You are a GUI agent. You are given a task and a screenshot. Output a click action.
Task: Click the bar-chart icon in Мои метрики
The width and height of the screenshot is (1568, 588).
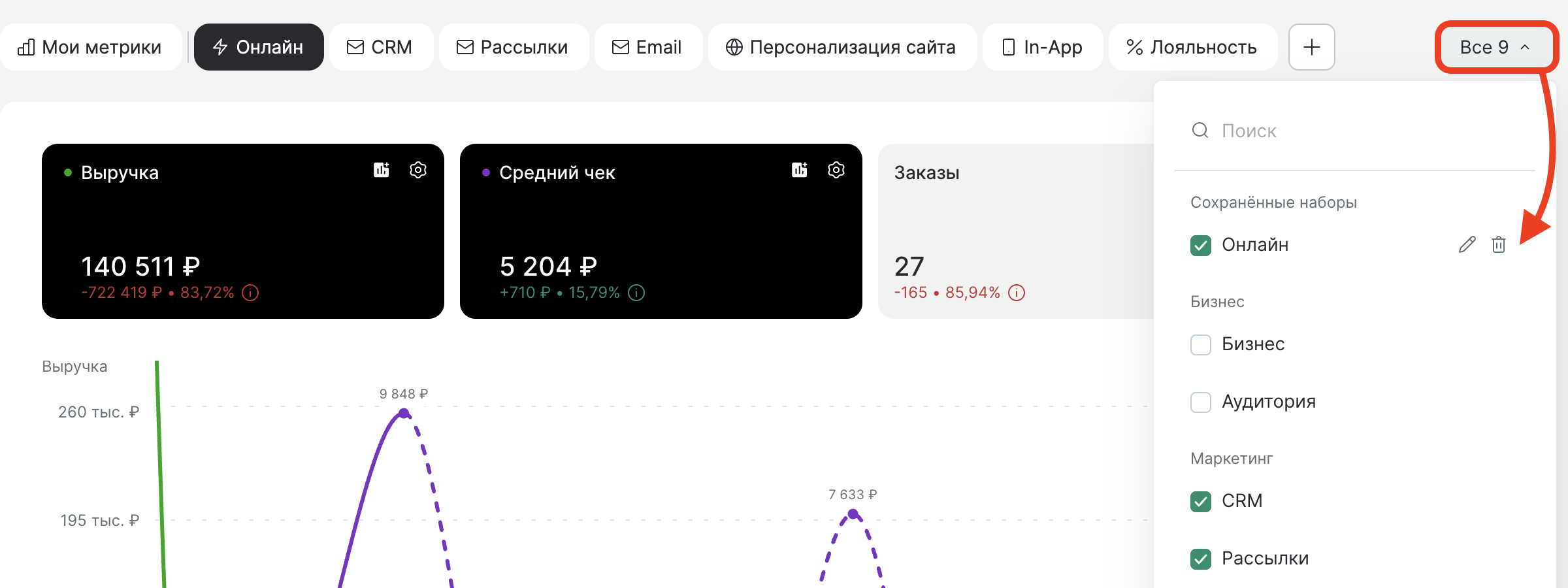point(26,47)
